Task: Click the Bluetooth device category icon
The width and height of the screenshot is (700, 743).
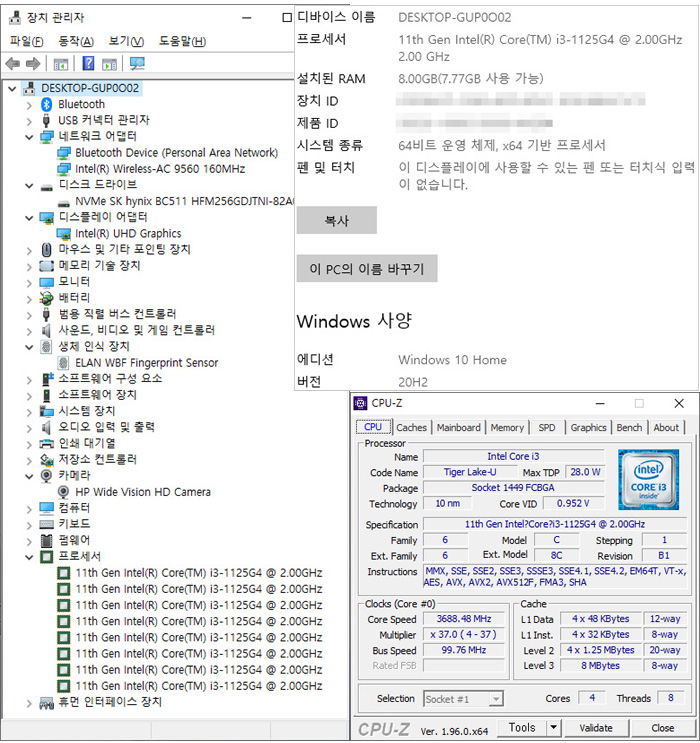Action: (x=47, y=104)
